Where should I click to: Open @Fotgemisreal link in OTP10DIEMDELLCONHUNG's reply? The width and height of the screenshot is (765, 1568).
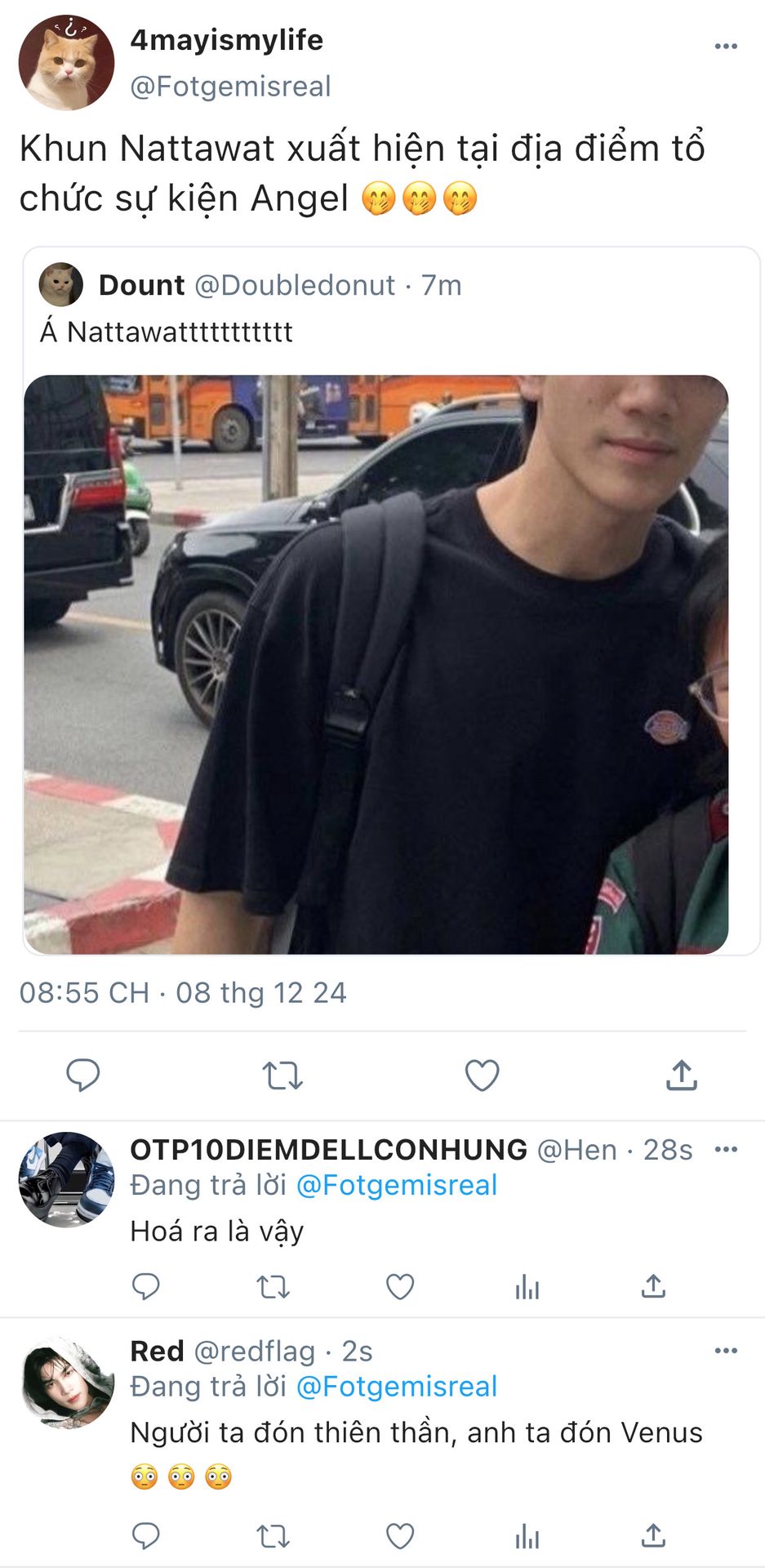click(x=396, y=1185)
